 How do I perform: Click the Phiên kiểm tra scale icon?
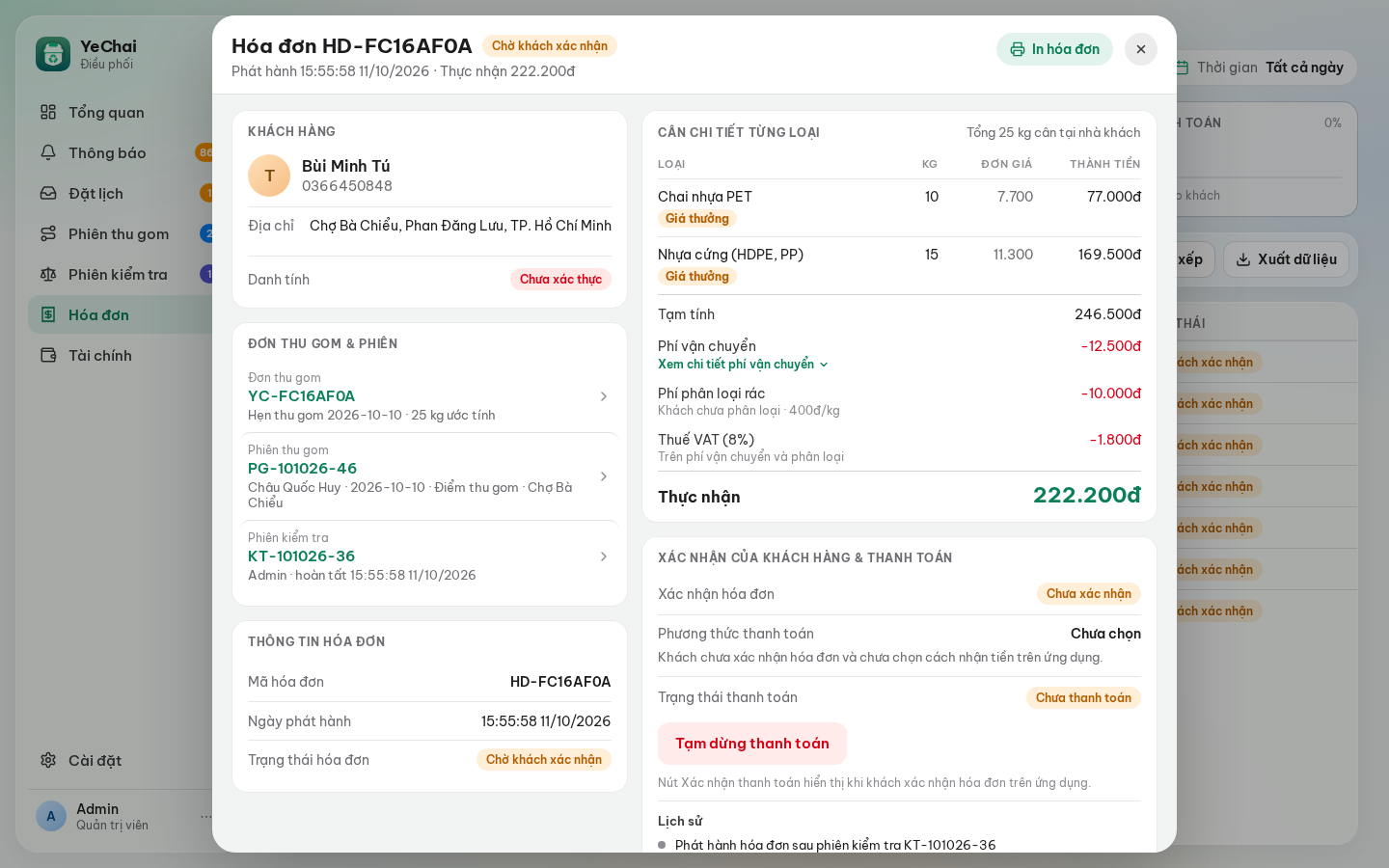(x=48, y=274)
